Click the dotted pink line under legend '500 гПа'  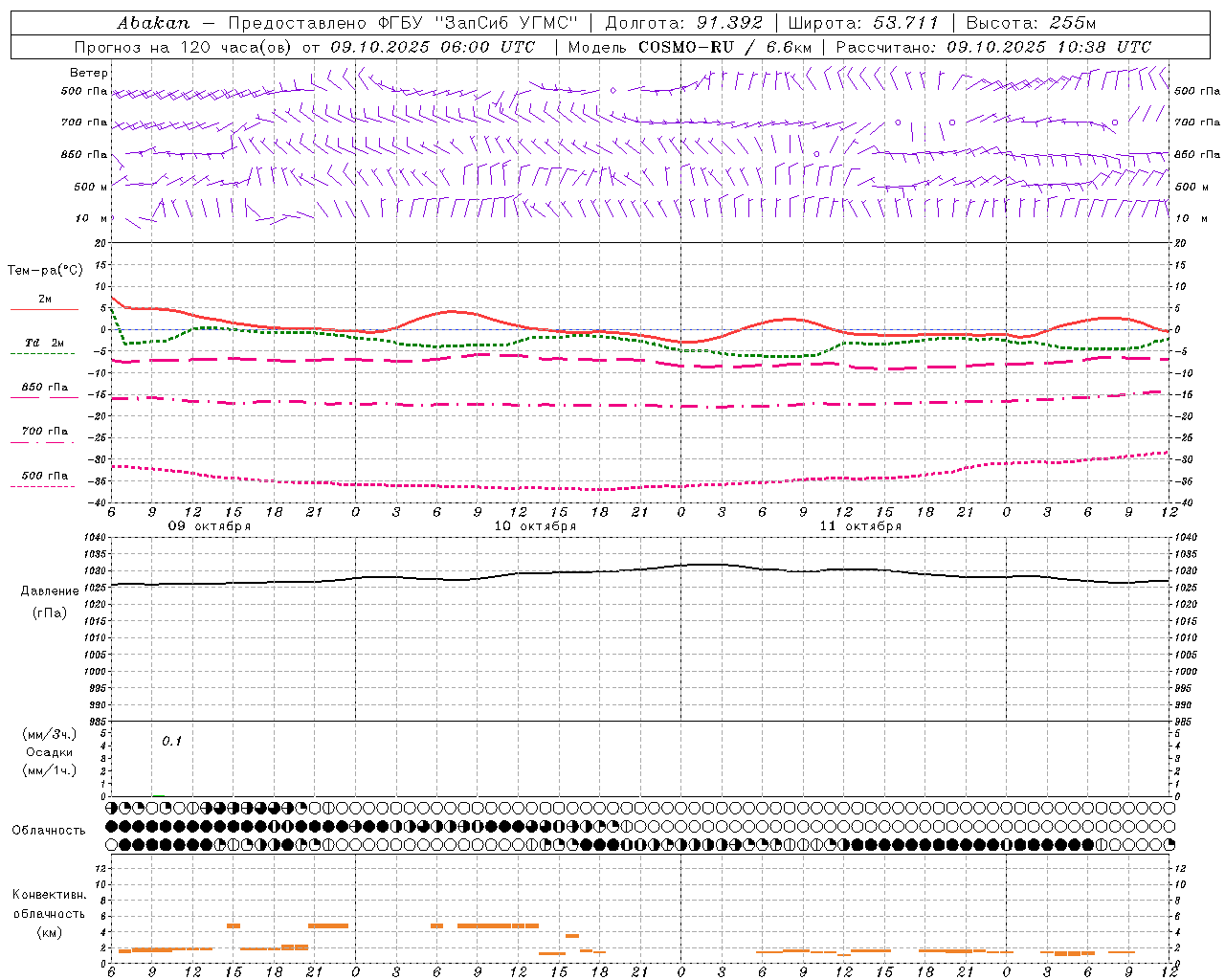click(x=42, y=487)
